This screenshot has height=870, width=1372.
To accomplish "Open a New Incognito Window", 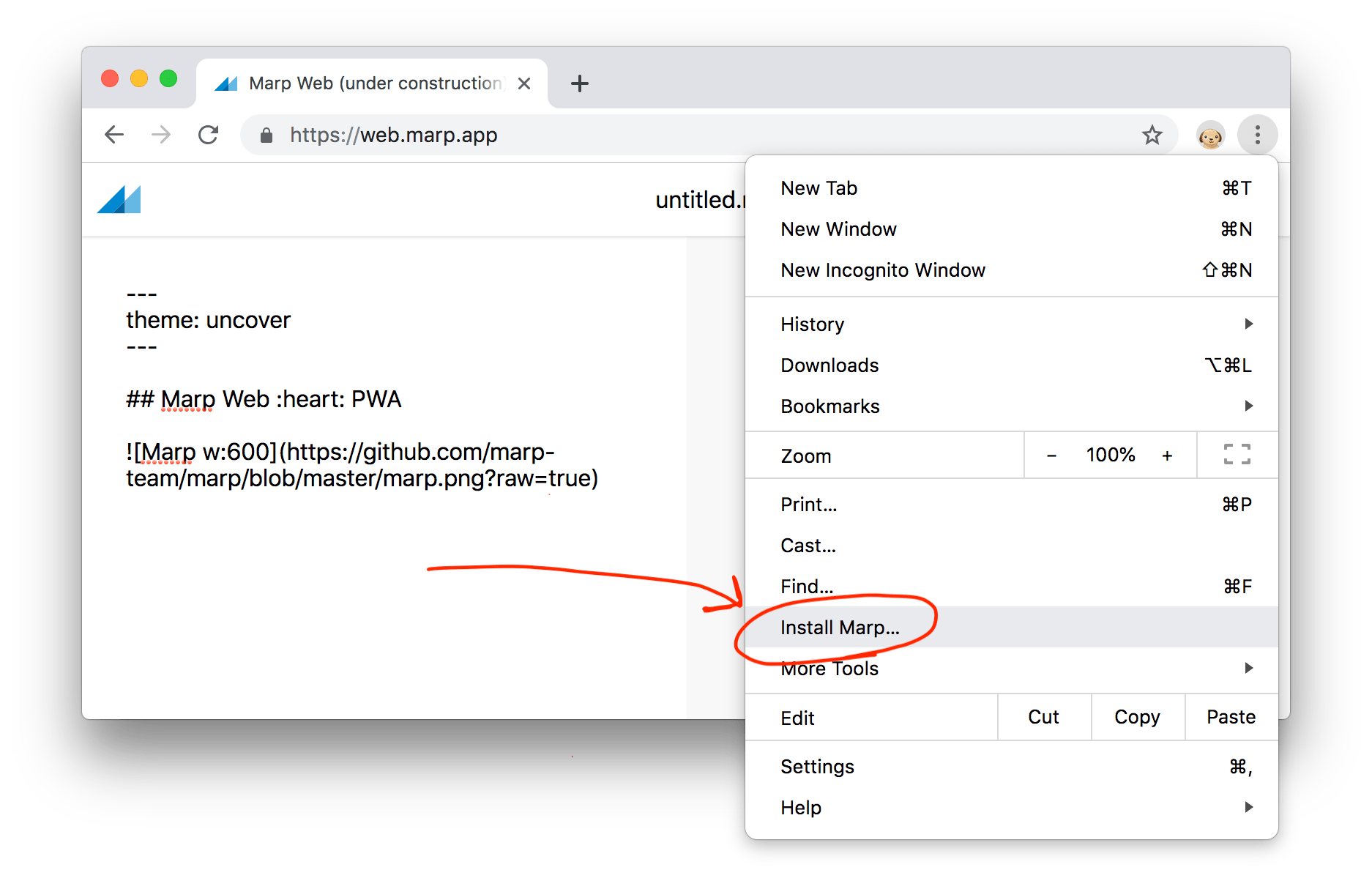I will pos(1011,270).
